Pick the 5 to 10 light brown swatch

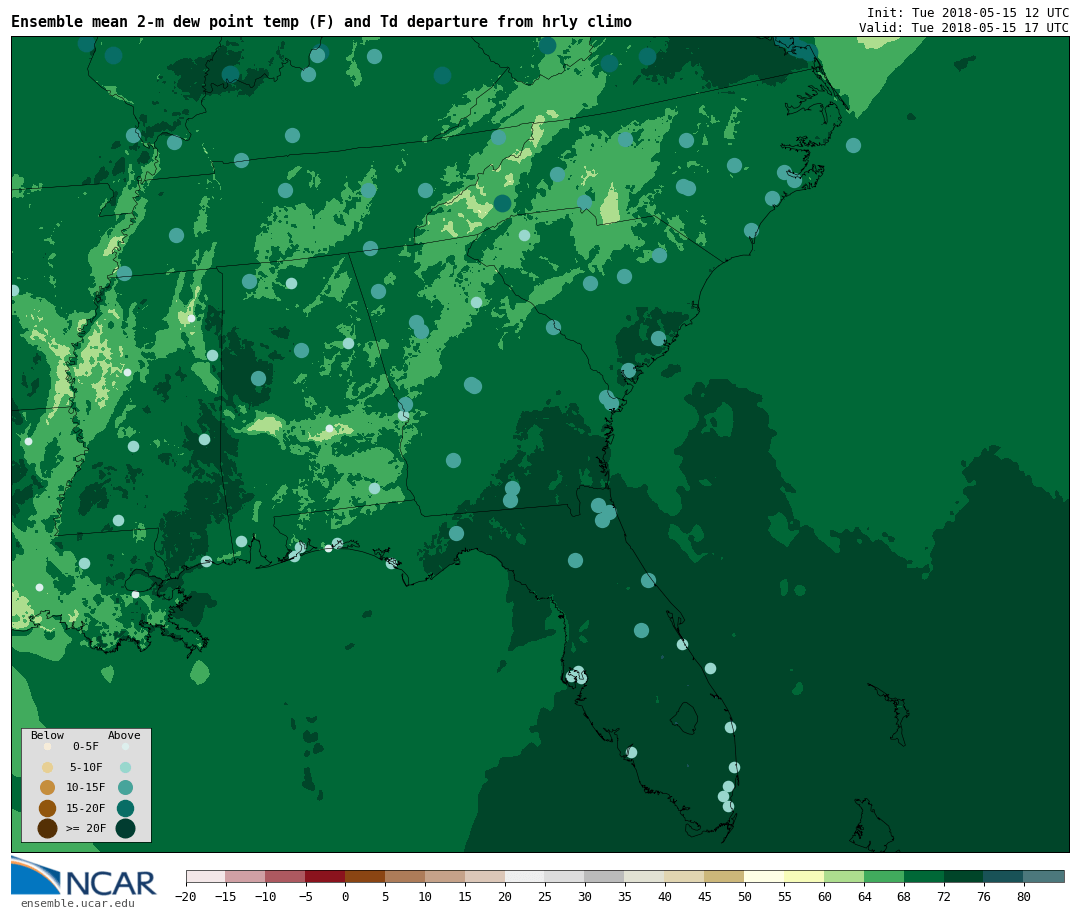(x=406, y=876)
